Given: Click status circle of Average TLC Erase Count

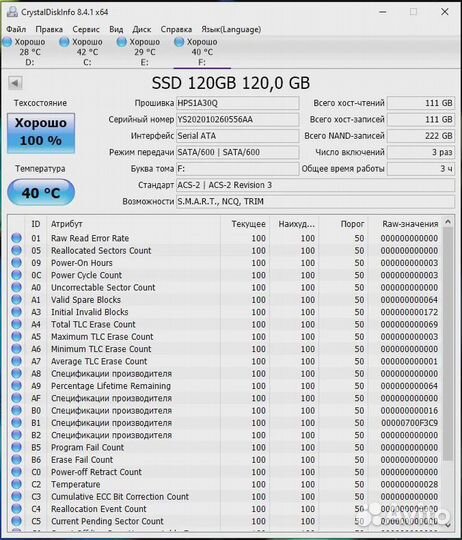Looking at the screenshot, I should coord(16,361).
